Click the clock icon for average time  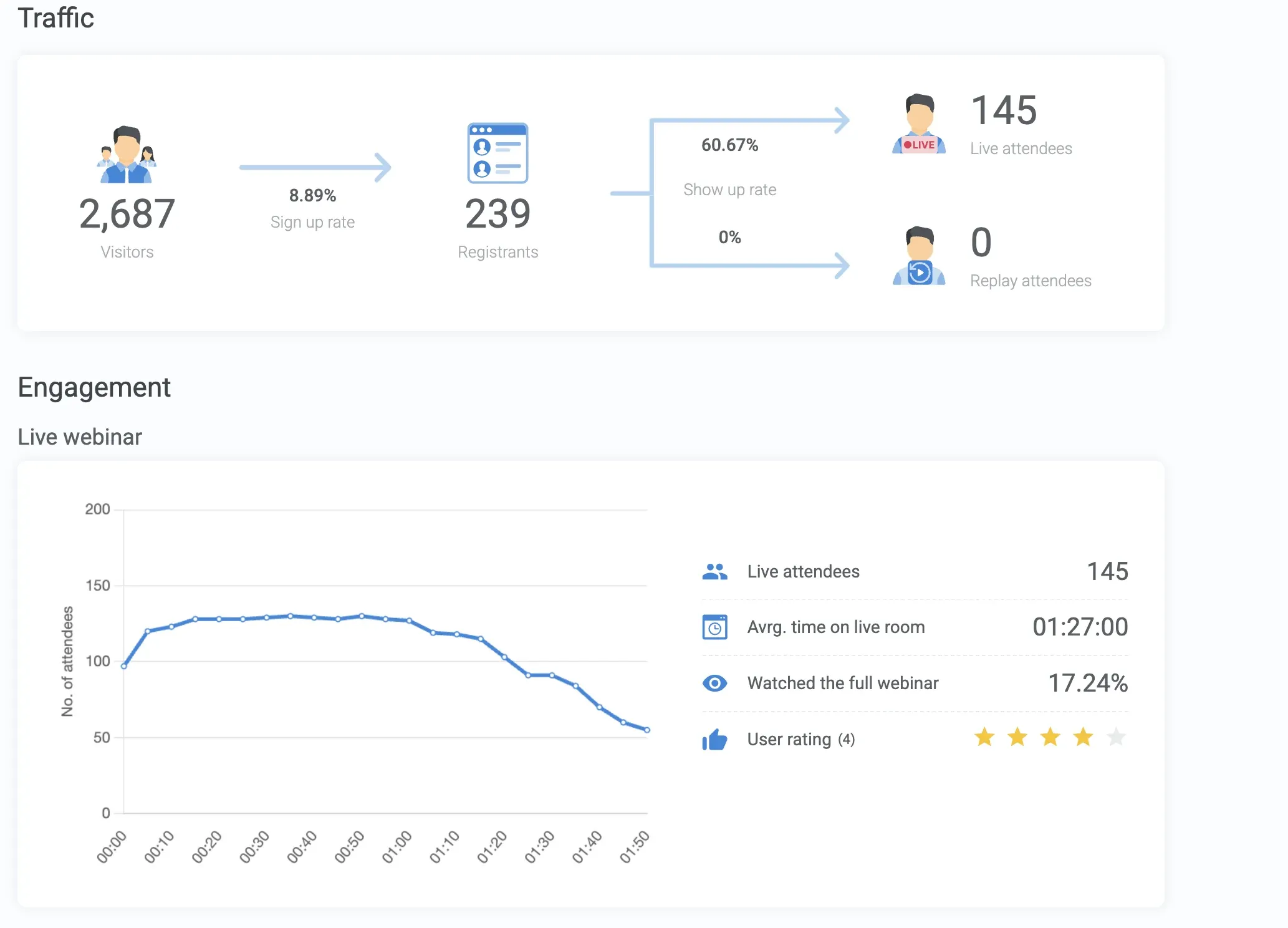click(714, 627)
